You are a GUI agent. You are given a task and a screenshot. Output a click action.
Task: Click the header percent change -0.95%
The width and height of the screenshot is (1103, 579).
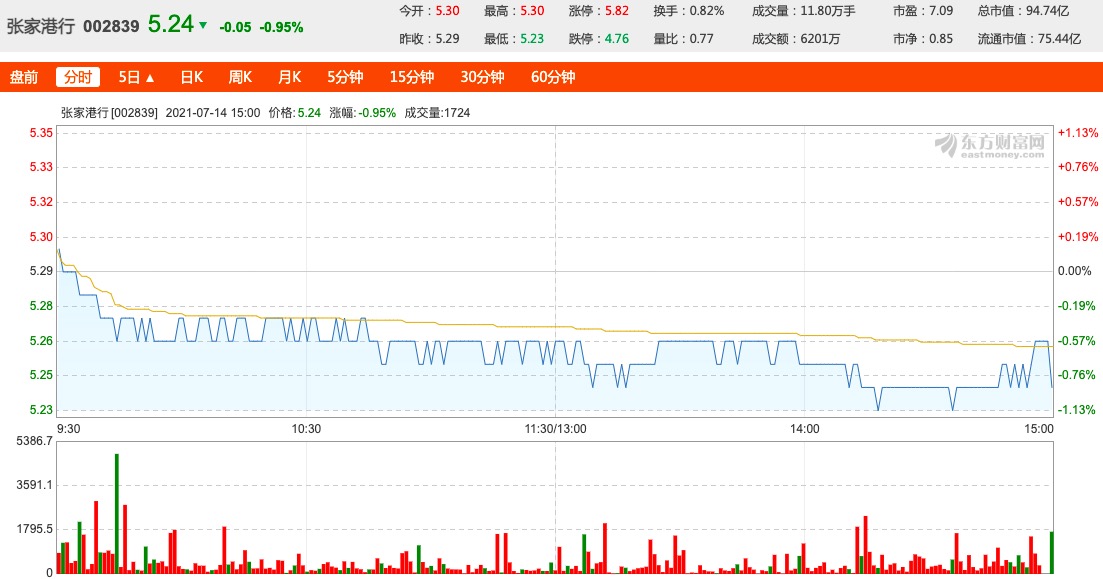click(281, 27)
